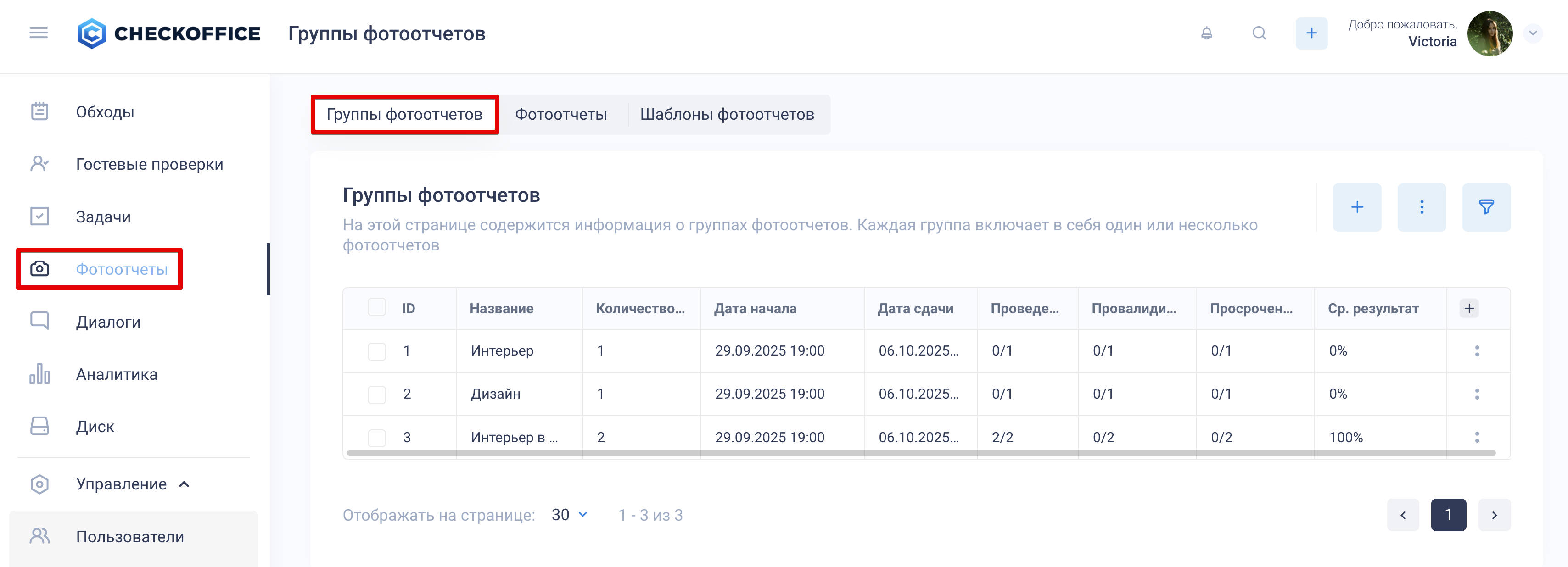Click page number 1 button

coord(1448,515)
